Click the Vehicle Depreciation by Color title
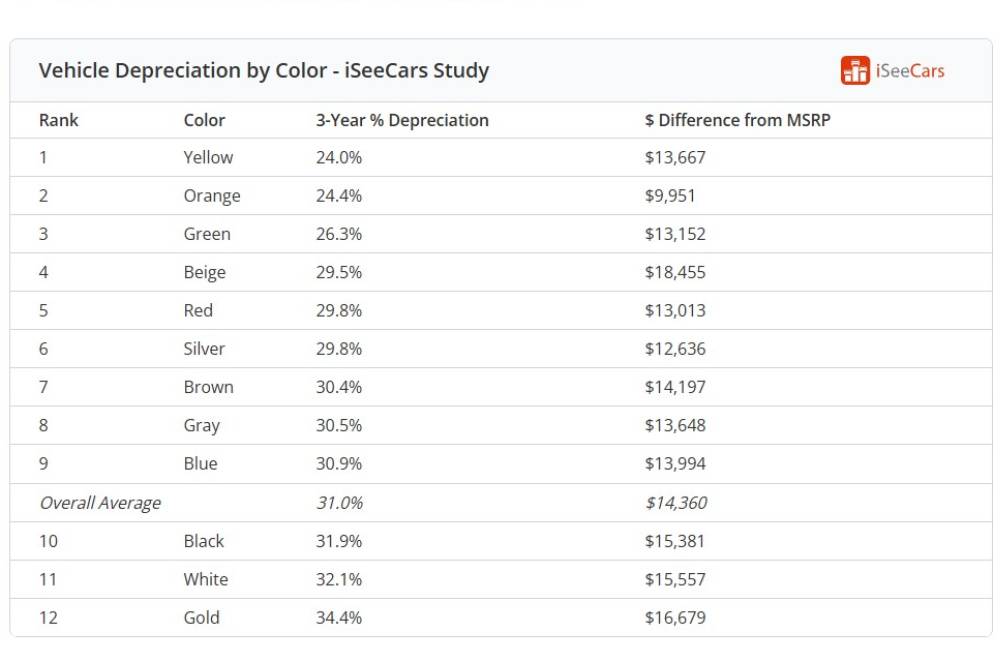The image size is (1000, 667). coord(264,71)
